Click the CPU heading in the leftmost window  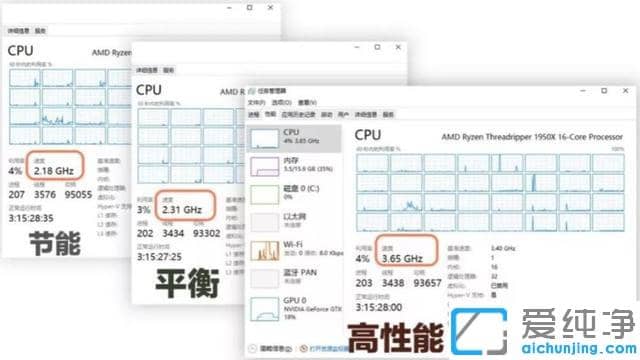(x=20, y=51)
